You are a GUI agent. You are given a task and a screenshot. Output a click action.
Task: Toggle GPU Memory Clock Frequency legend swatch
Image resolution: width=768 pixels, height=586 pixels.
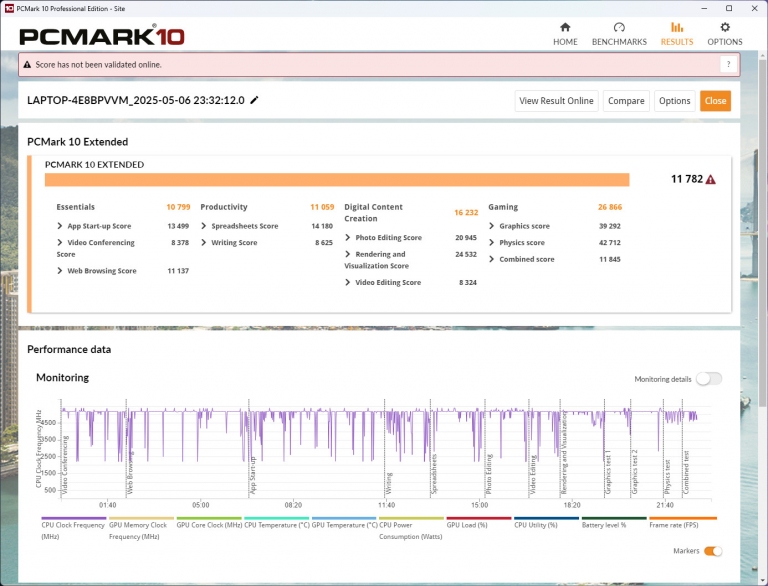coord(141,518)
